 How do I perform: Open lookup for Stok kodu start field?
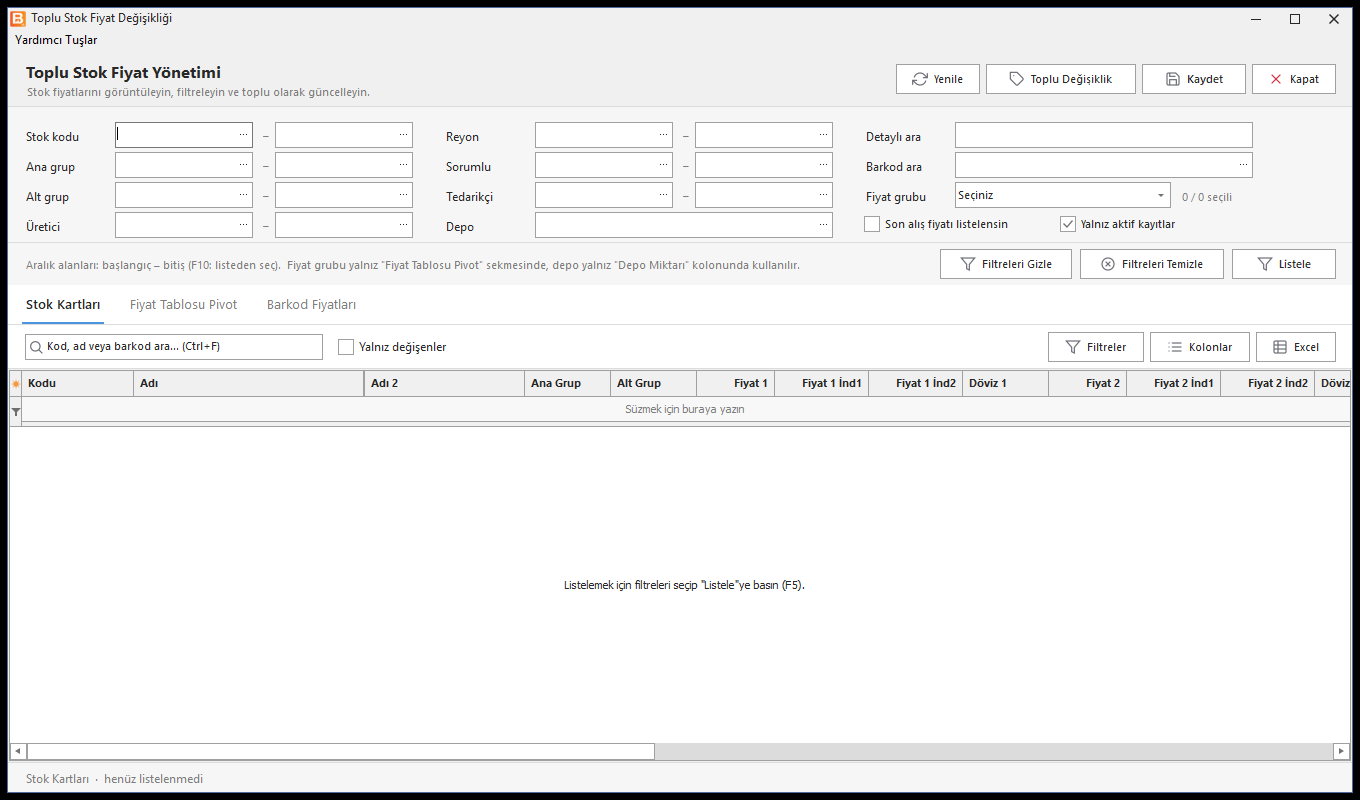(243, 134)
